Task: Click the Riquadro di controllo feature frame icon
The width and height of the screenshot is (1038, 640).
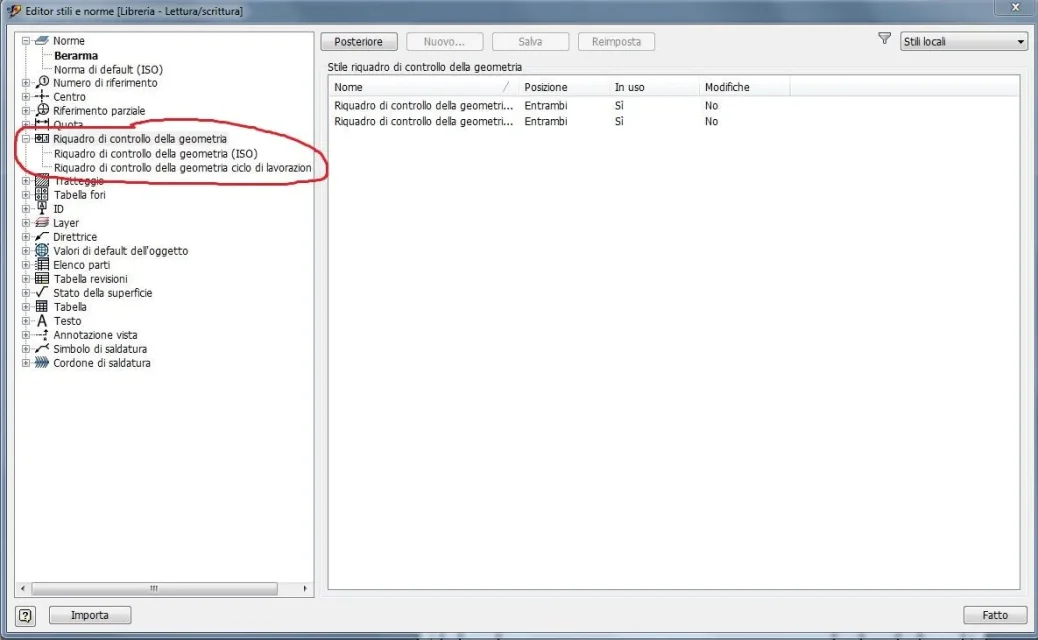Action: (x=42, y=138)
